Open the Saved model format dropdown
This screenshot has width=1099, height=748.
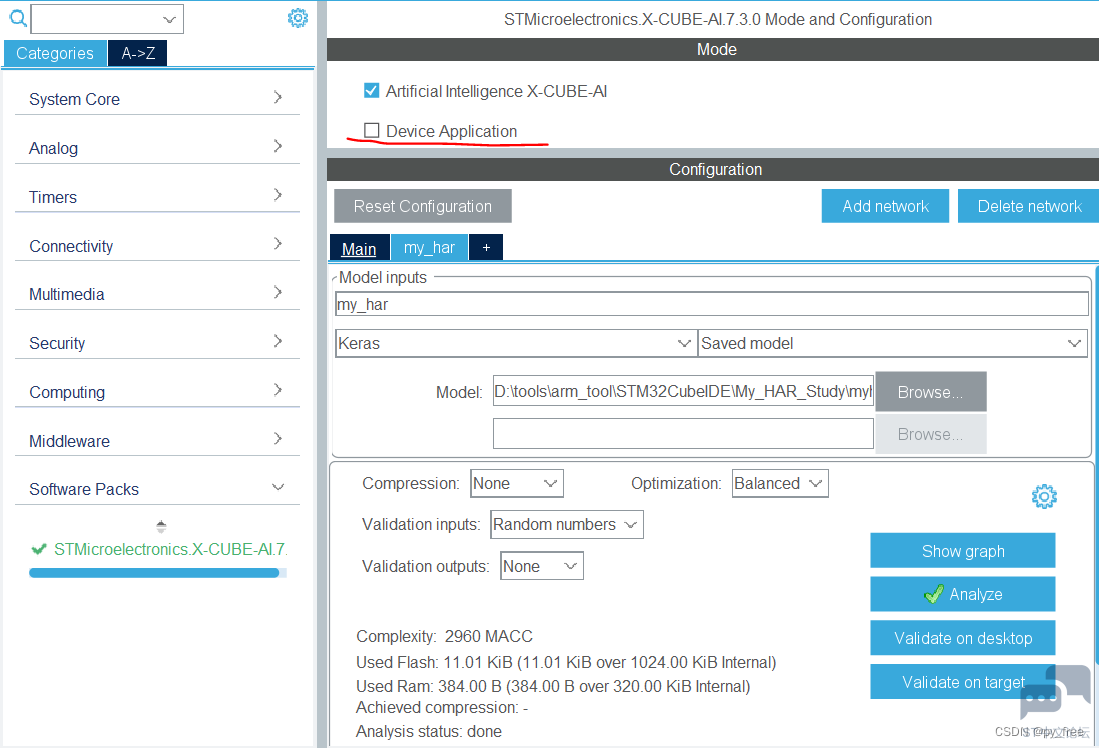tap(892, 344)
